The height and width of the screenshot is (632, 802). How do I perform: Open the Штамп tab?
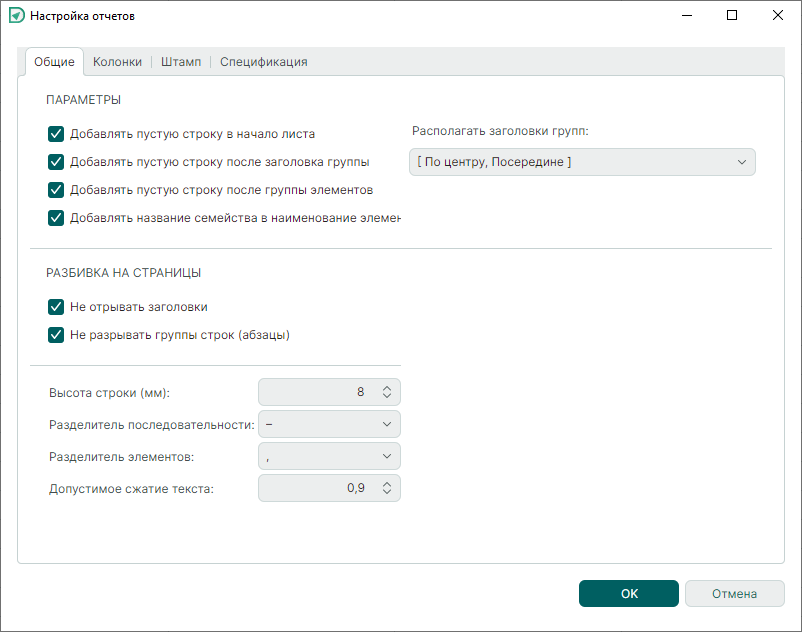(181, 62)
